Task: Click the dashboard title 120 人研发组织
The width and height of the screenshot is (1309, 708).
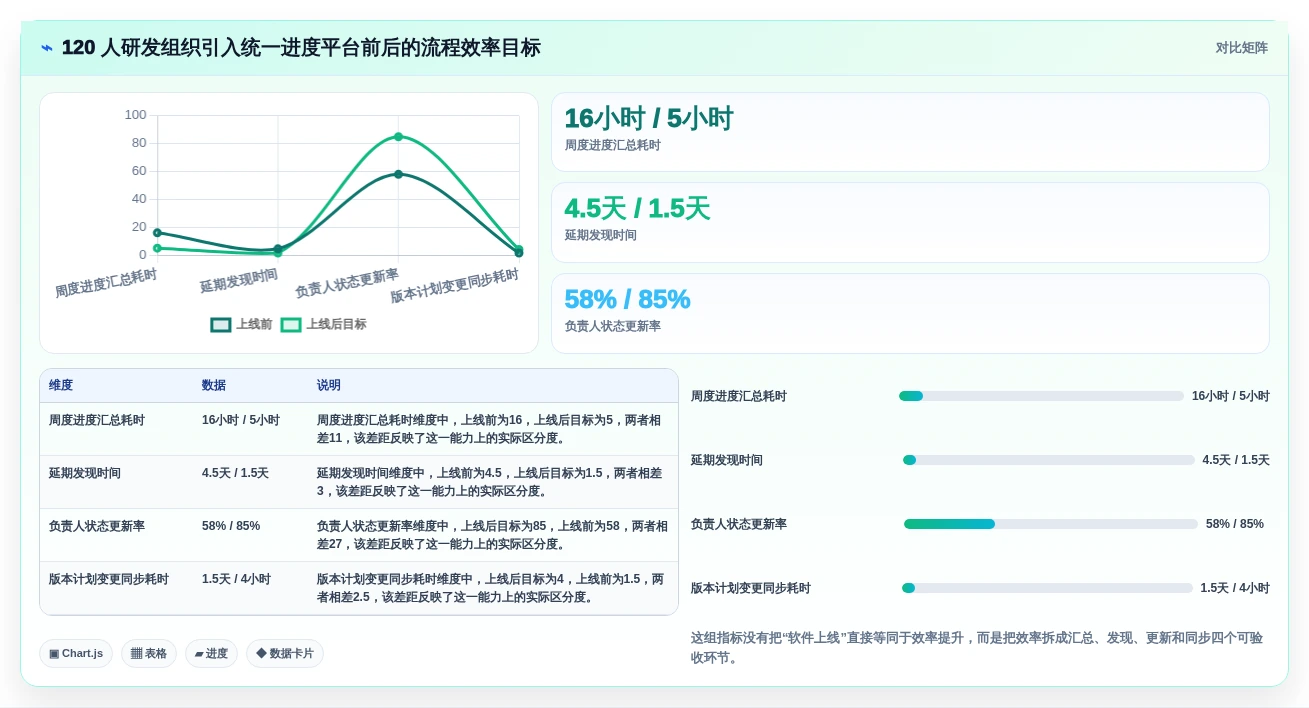Action: 301,48
